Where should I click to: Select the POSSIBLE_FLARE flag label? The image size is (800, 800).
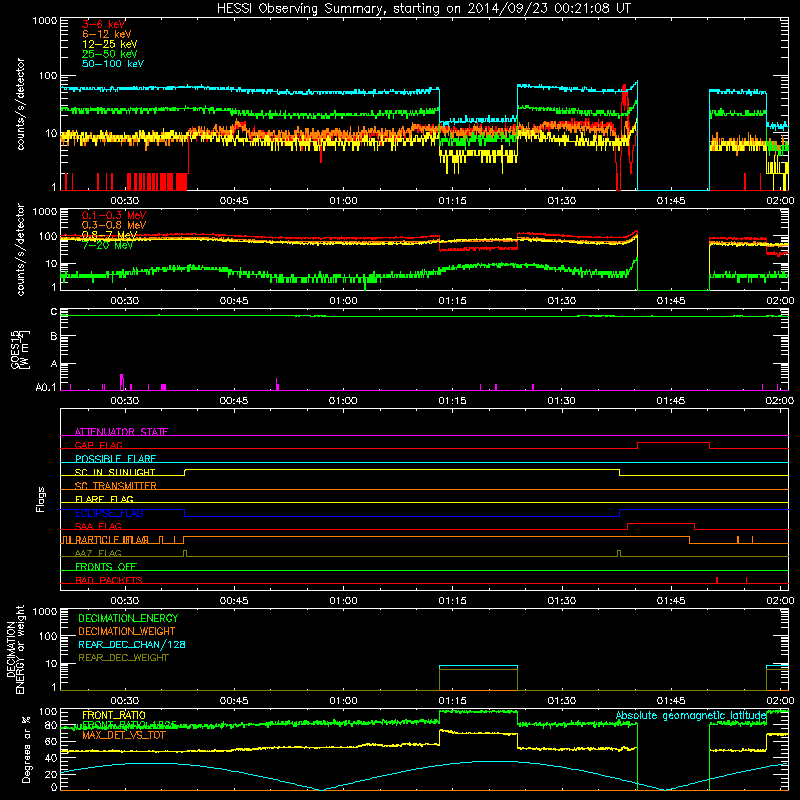(x=115, y=459)
